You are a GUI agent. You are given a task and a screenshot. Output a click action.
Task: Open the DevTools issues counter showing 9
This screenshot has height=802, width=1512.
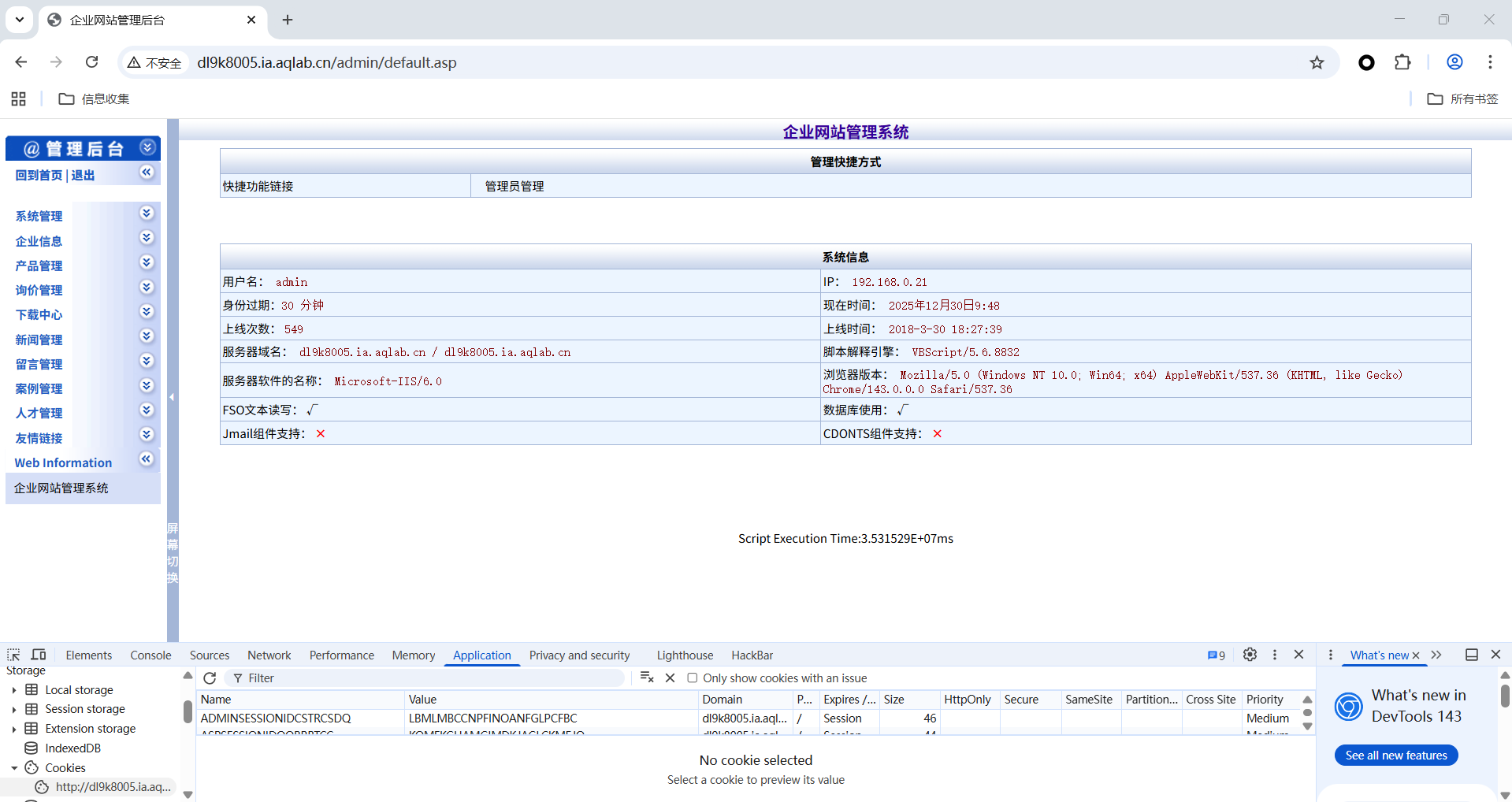tap(1217, 655)
